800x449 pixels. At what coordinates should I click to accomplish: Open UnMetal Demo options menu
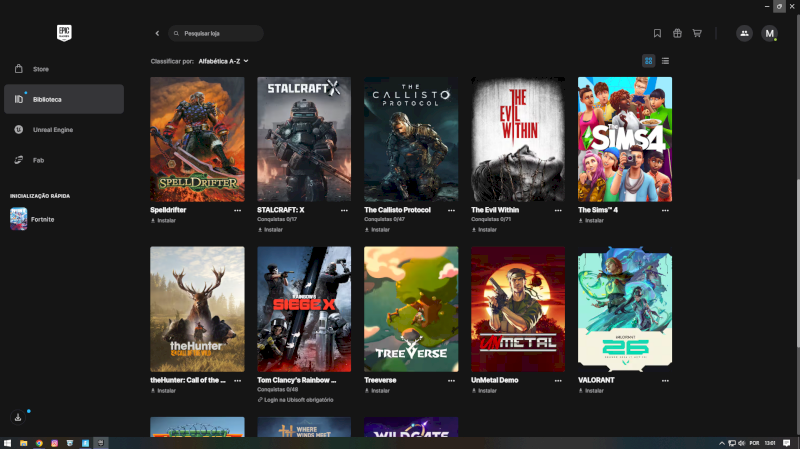[558, 381]
